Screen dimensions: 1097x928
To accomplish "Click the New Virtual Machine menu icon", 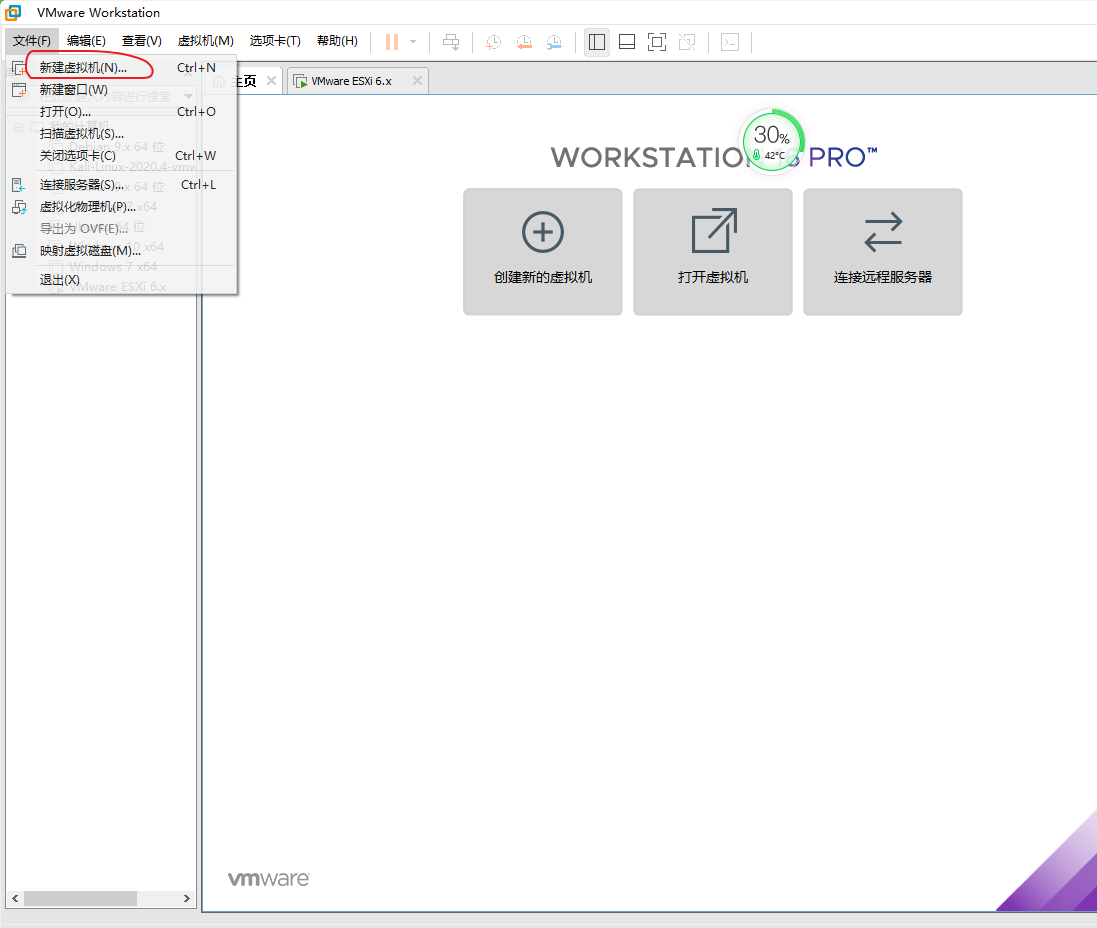I will [x=19, y=68].
